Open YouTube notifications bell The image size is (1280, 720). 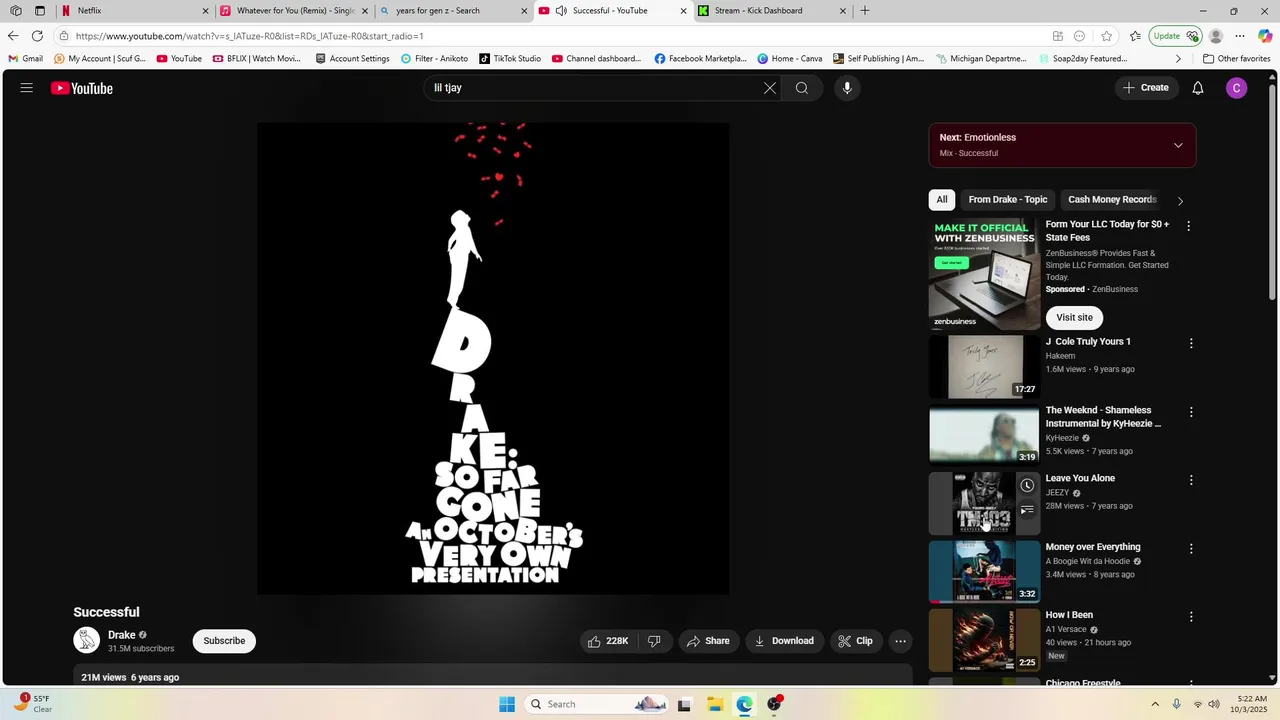[1198, 88]
